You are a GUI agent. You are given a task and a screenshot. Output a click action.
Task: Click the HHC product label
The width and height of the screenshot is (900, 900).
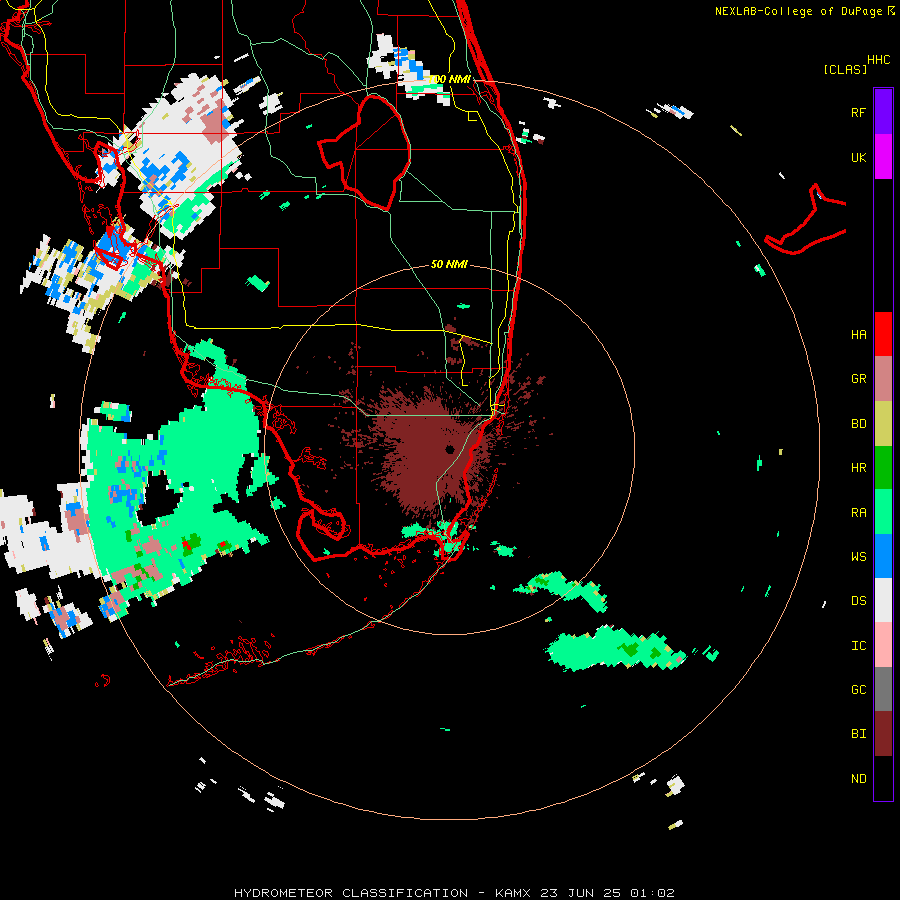879,60
